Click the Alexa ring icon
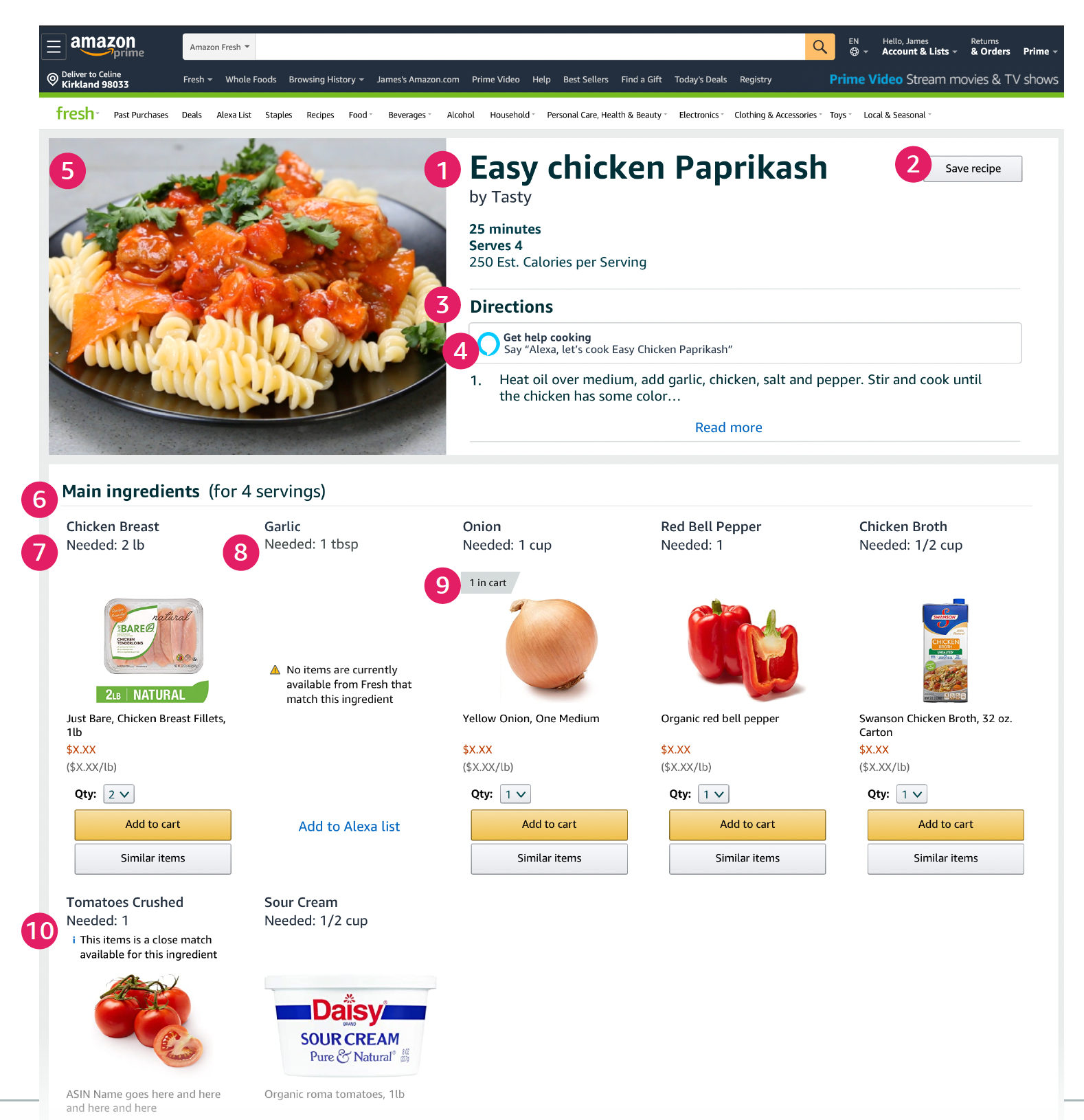The image size is (1084, 1120). click(x=489, y=343)
